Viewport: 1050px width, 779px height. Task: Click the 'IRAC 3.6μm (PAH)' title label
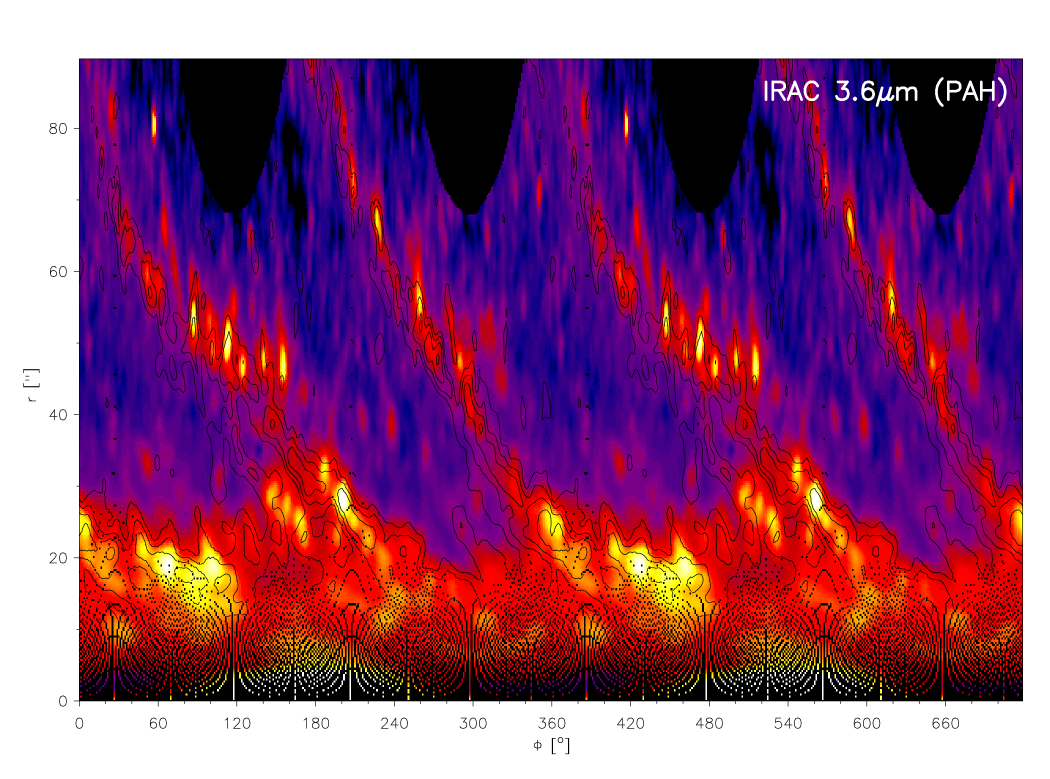click(885, 92)
